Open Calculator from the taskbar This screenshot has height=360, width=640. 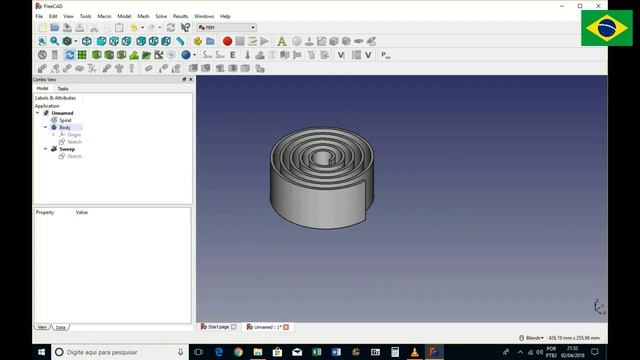point(395,352)
